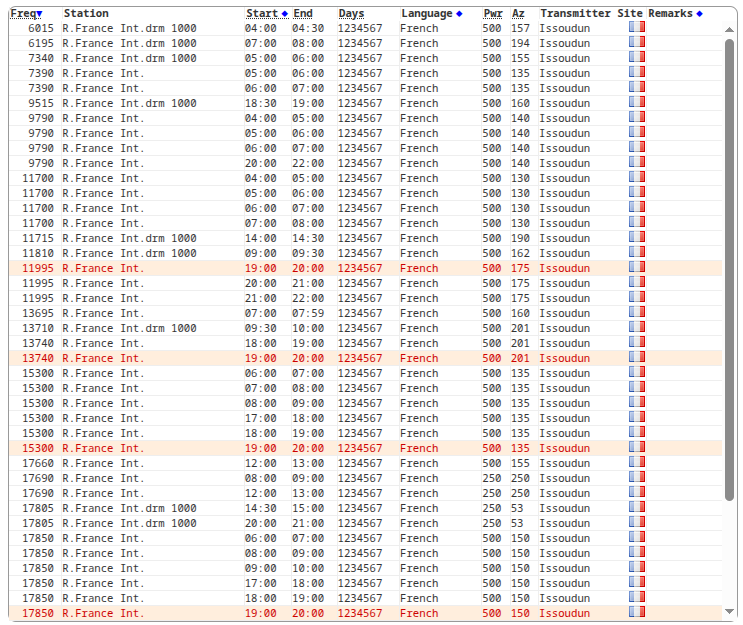
Task: Open the flag icon in the 7340 row
Action: (637, 57)
